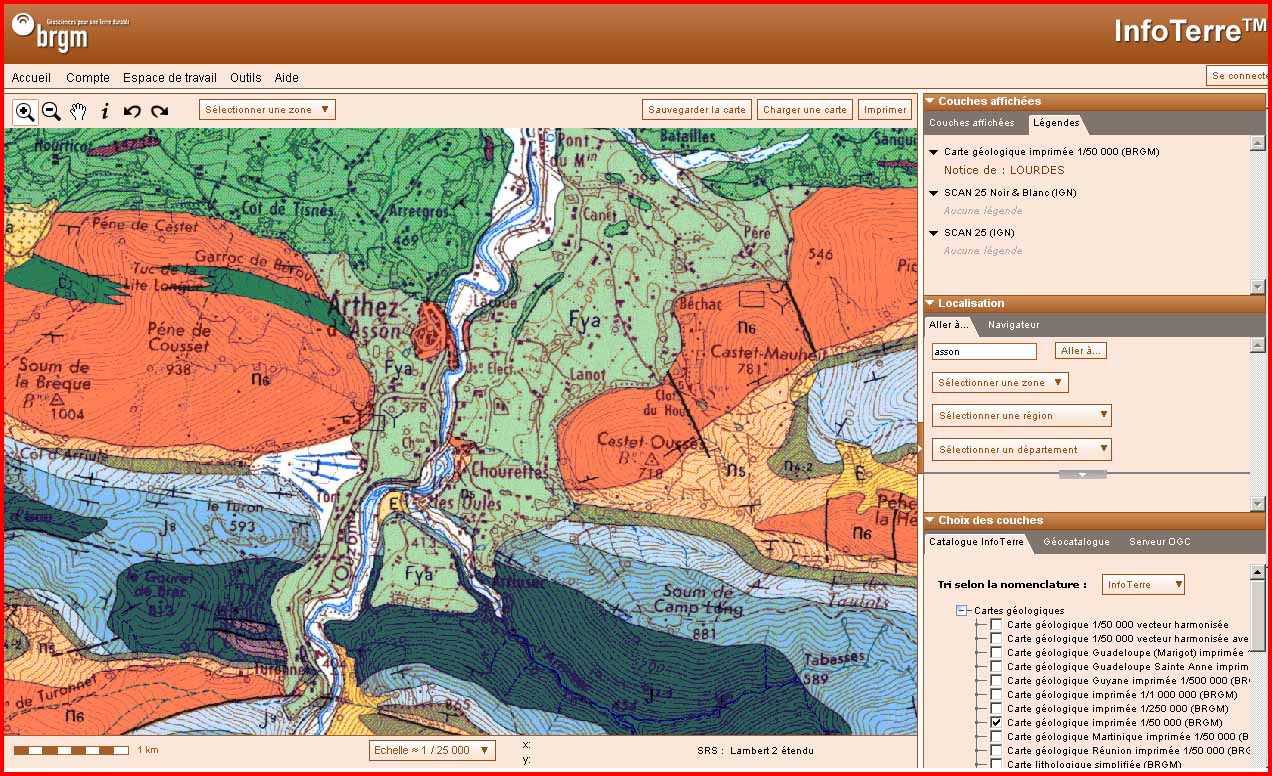Select the zoom in magnifier tool
The height and width of the screenshot is (776, 1272).
[x=25, y=111]
